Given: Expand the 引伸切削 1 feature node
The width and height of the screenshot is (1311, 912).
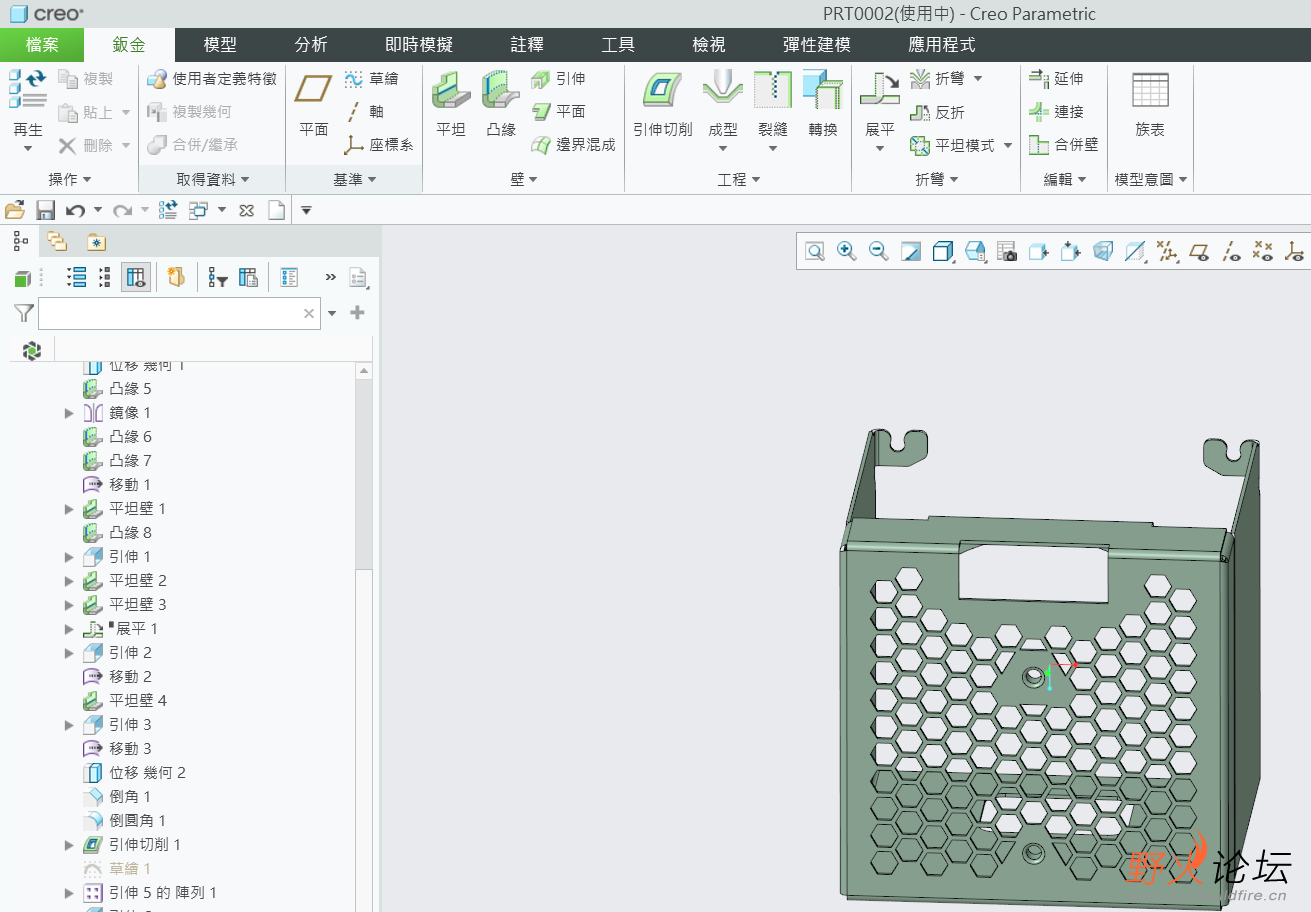Looking at the screenshot, I should tap(69, 845).
